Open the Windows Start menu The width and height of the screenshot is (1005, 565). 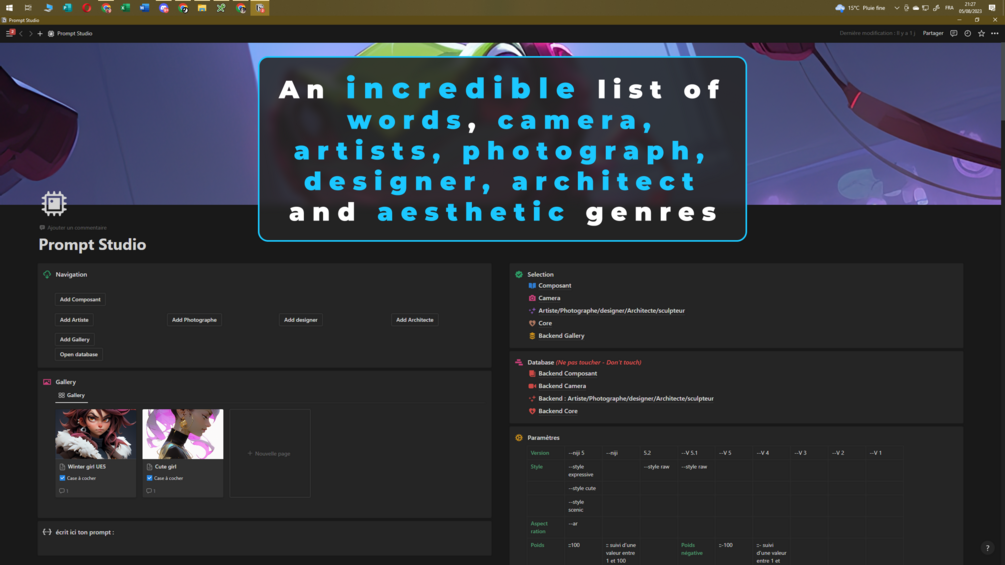(x=9, y=8)
